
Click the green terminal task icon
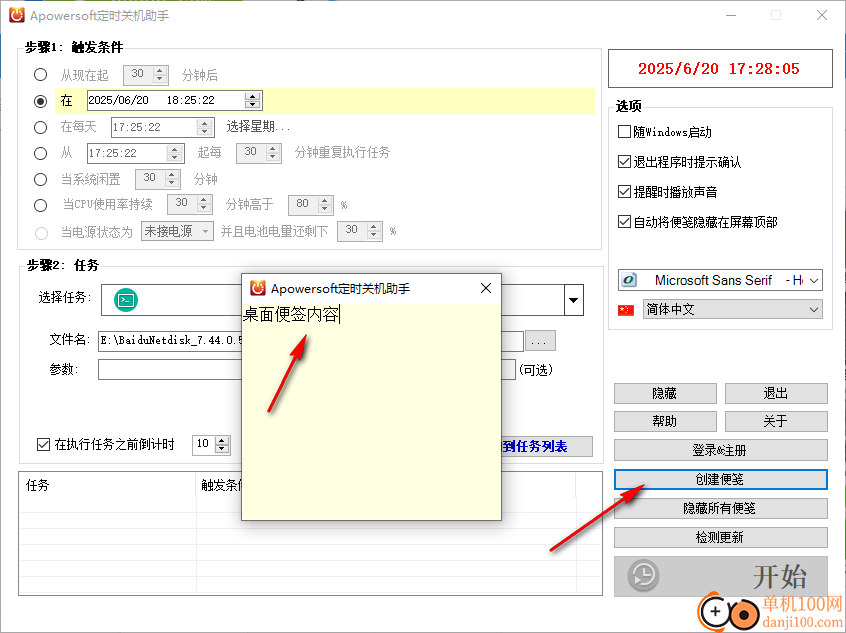click(126, 300)
